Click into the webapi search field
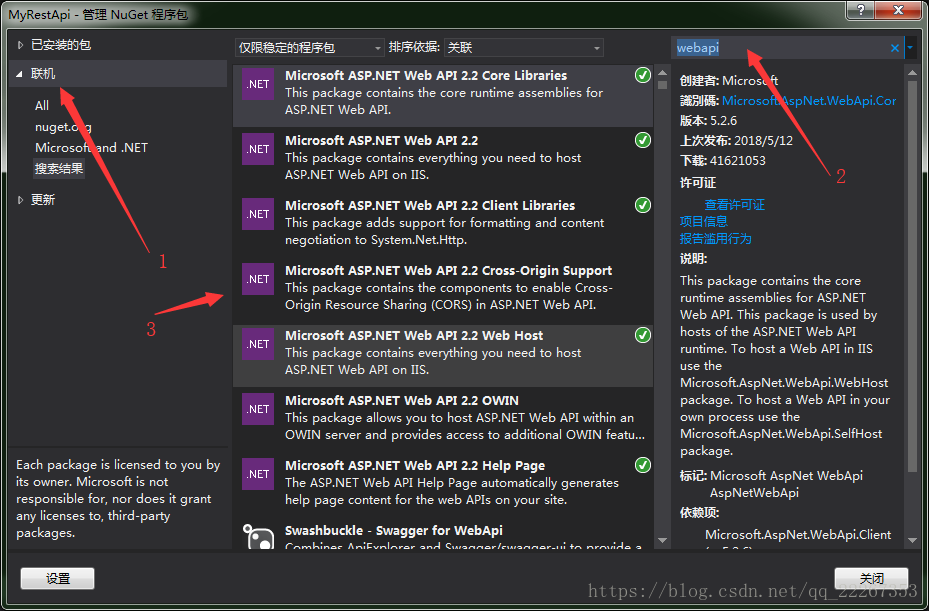Viewport: 929px width, 611px height. (x=780, y=48)
